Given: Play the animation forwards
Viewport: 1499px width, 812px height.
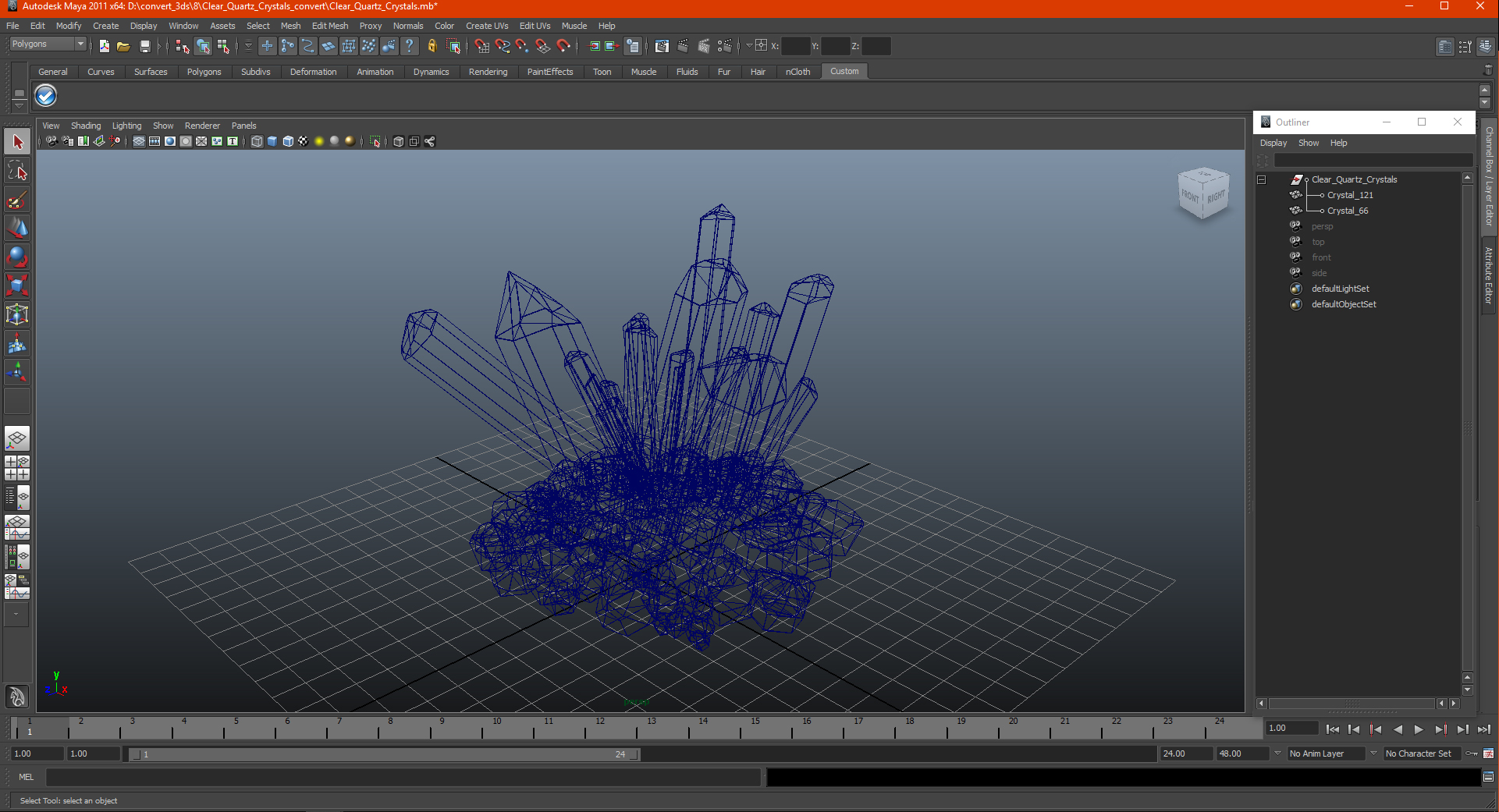Looking at the screenshot, I should tap(1419, 729).
